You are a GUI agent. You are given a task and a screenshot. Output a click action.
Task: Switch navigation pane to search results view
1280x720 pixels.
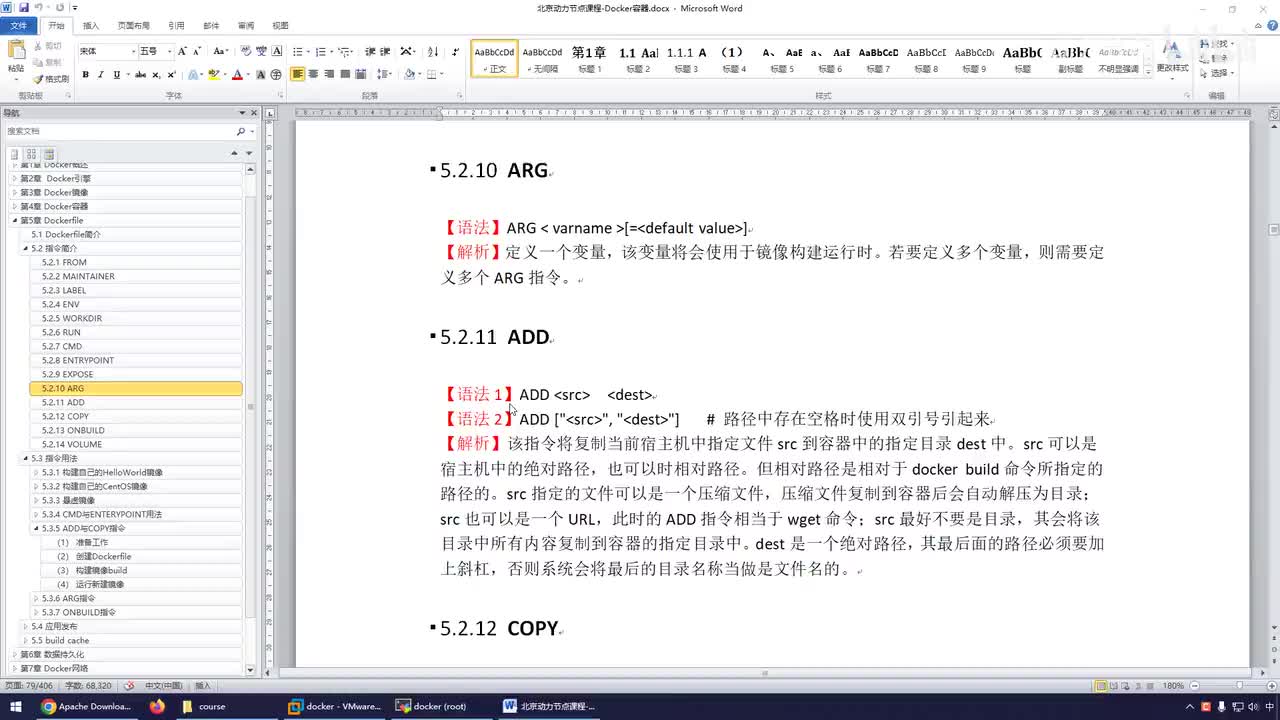click(x=48, y=154)
